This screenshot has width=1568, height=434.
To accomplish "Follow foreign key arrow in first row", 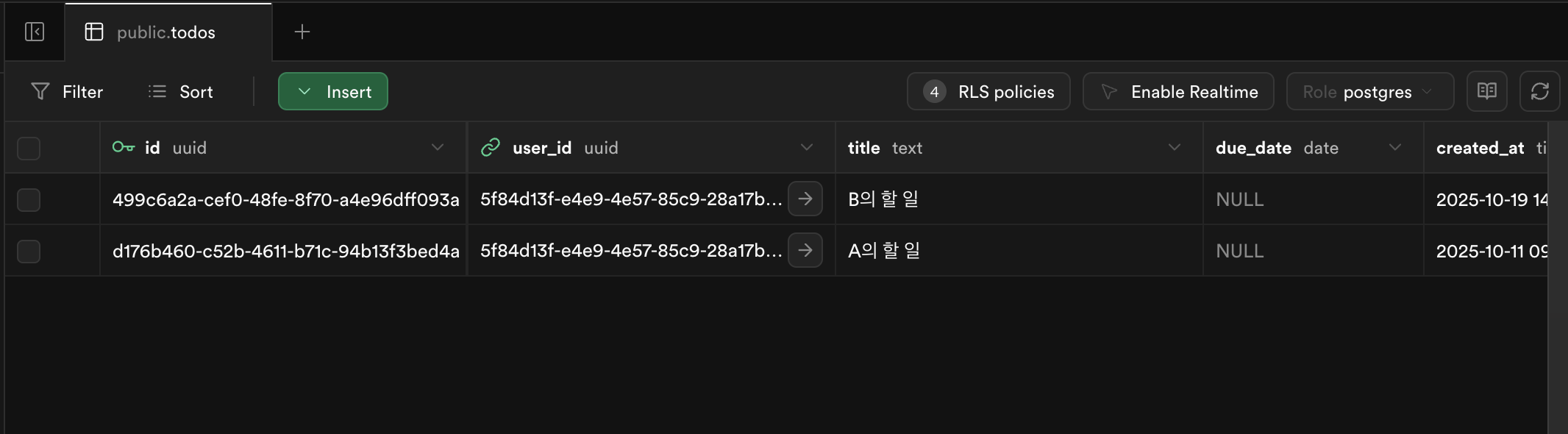I will coord(805,199).
